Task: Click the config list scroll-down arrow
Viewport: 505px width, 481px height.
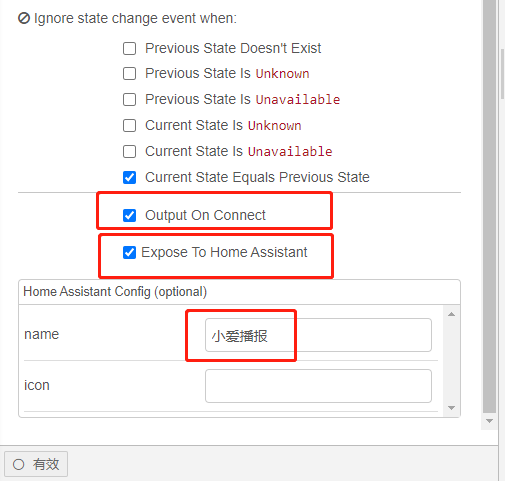Action: point(452,408)
